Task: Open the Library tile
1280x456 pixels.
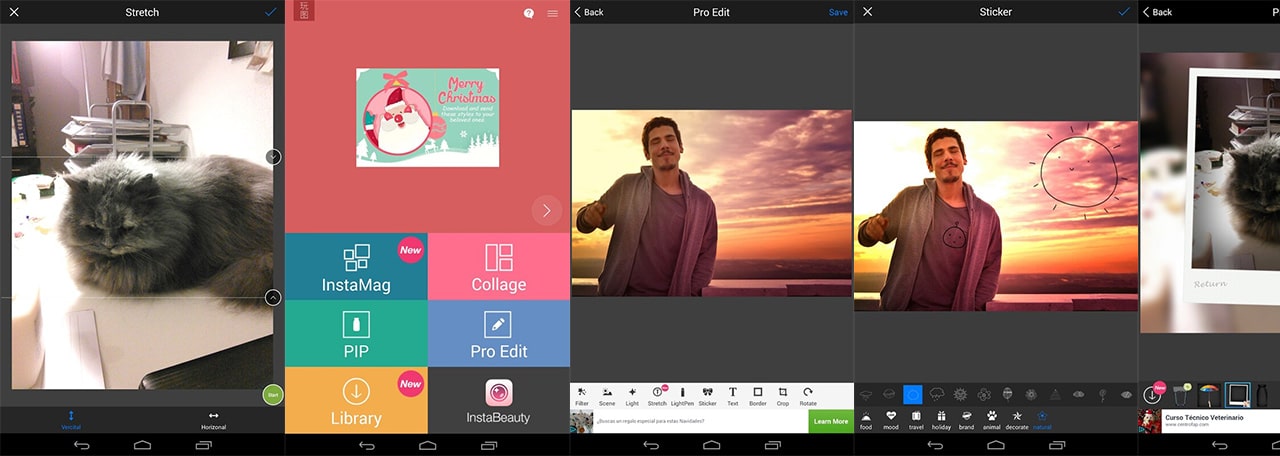Action: [356, 400]
